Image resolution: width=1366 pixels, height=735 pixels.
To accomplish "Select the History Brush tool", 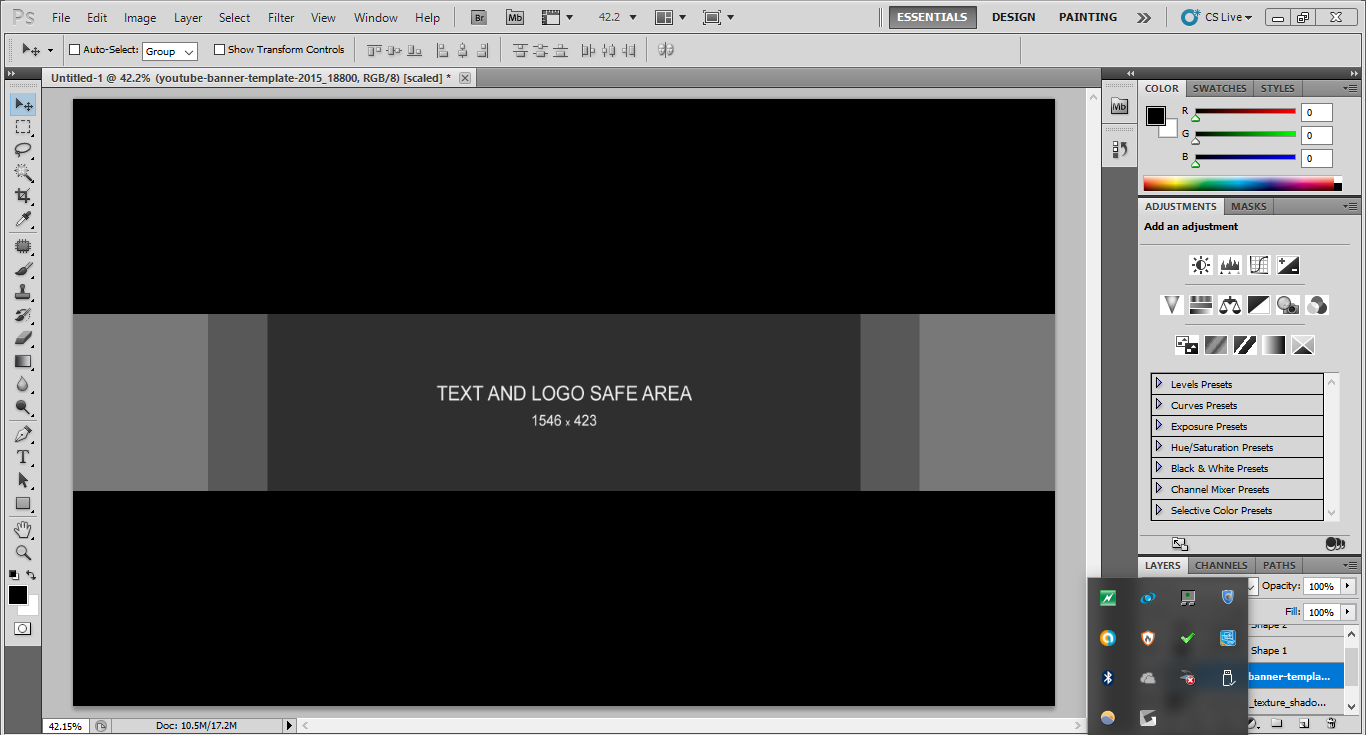I will [23, 315].
